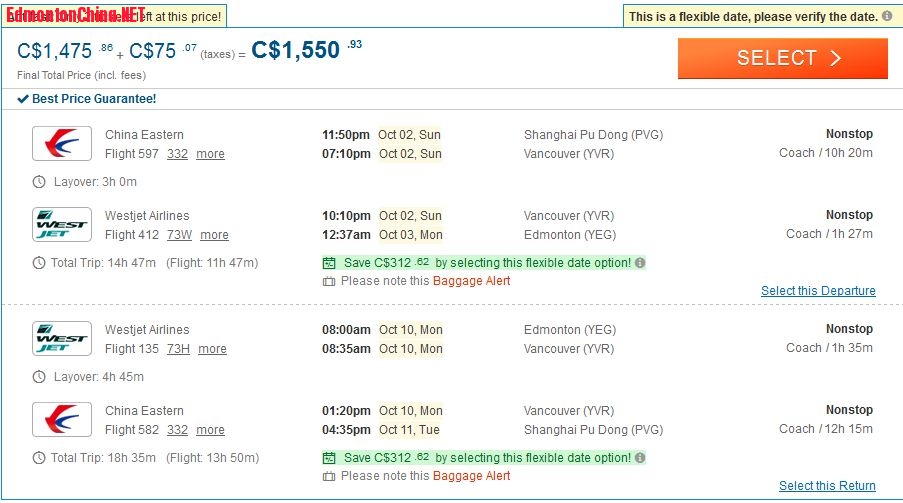Expand 'more' details for WestJet Flight 412

[x=214, y=235]
